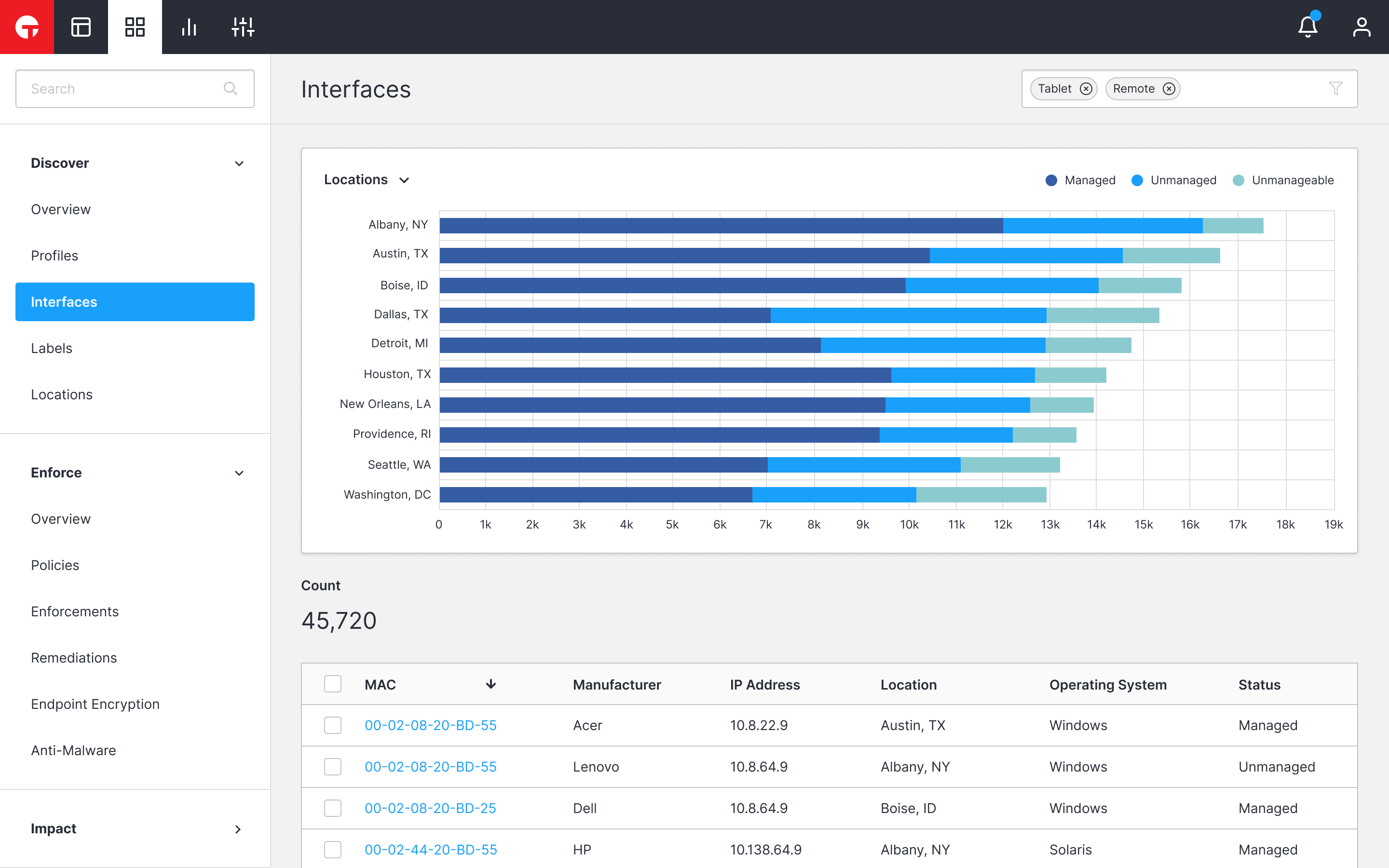The width and height of the screenshot is (1389, 868).
Task: Click the sliders settings icon in top bar
Action: coord(242,27)
